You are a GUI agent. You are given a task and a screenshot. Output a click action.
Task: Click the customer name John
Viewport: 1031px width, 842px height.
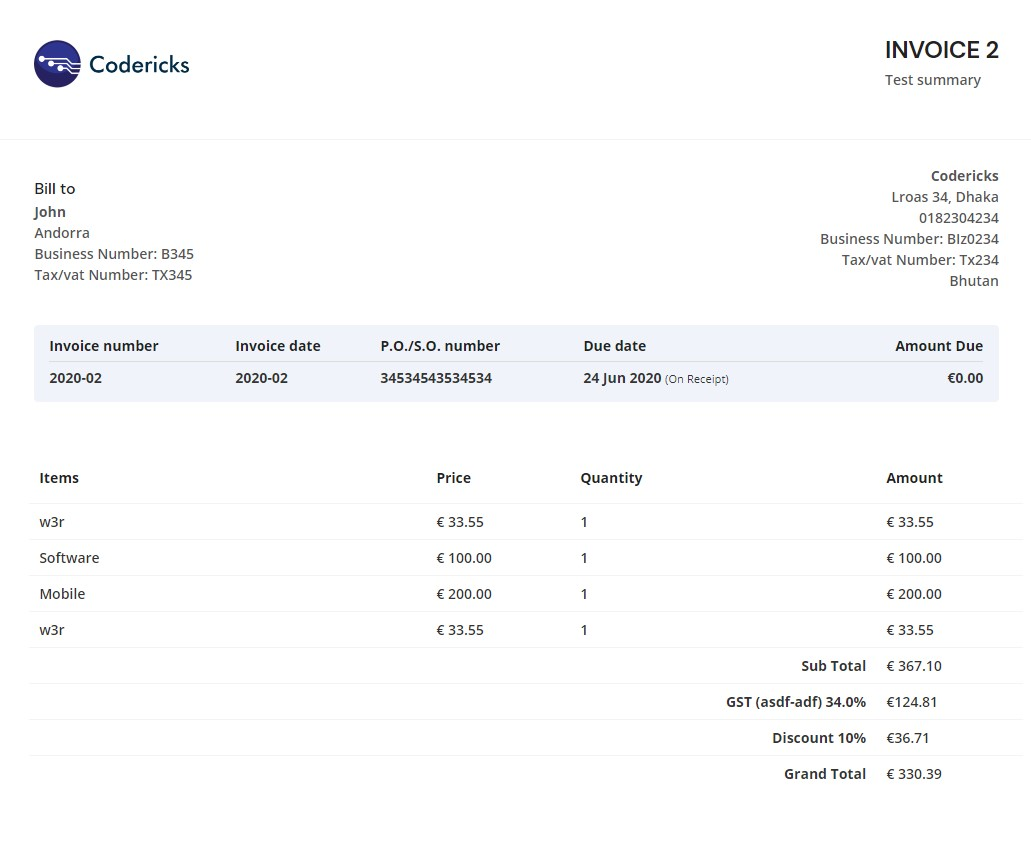click(x=50, y=212)
